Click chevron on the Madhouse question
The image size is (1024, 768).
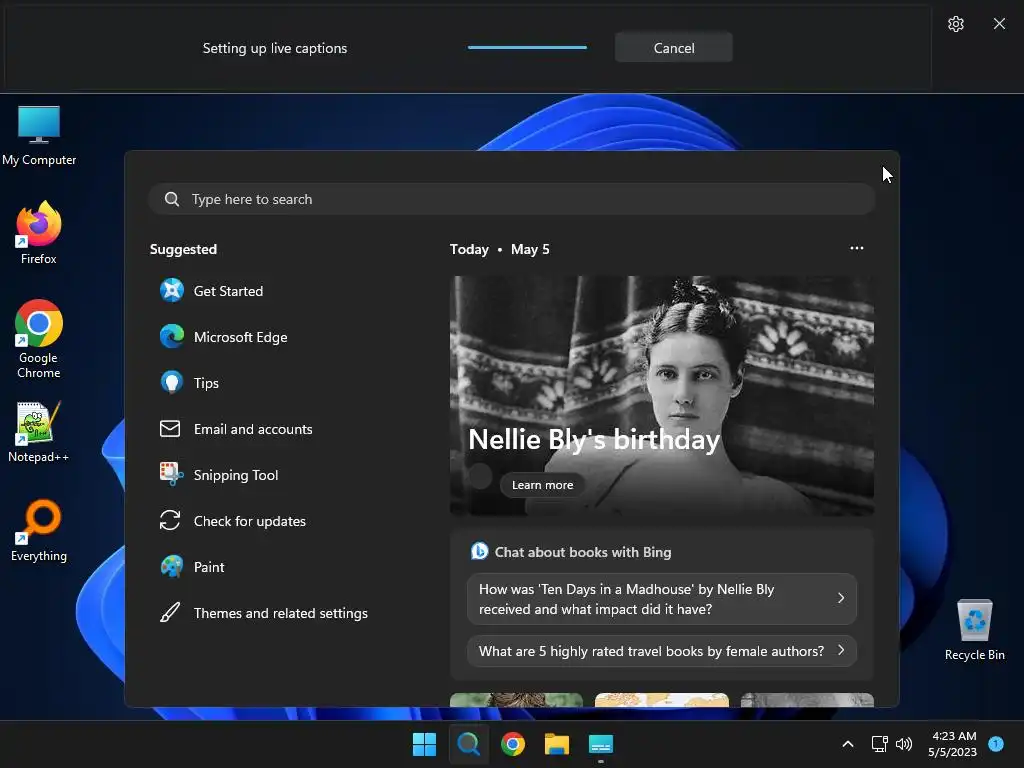[x=840, y=598]
